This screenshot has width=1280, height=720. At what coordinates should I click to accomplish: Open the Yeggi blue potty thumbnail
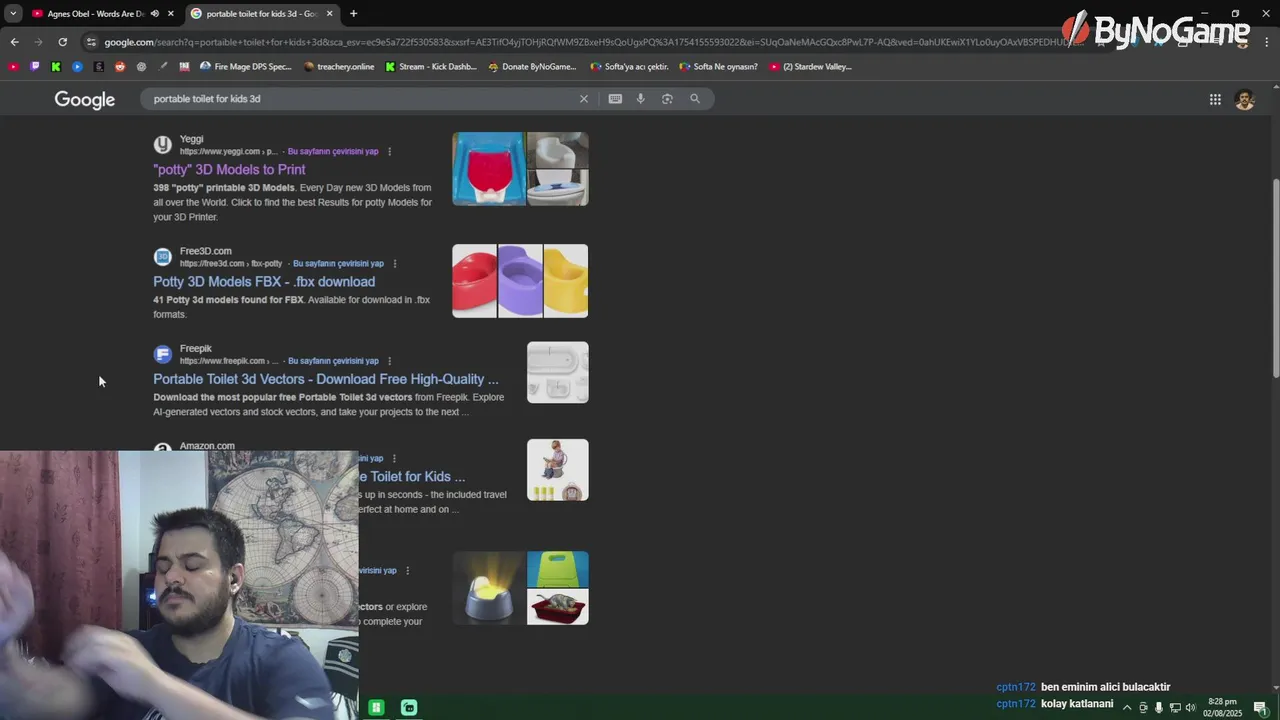(x=489, y=169)
